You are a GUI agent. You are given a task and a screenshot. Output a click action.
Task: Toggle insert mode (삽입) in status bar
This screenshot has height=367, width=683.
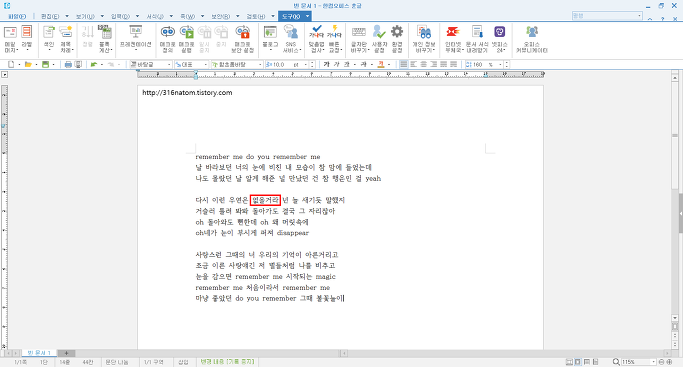tap(183, 362)
